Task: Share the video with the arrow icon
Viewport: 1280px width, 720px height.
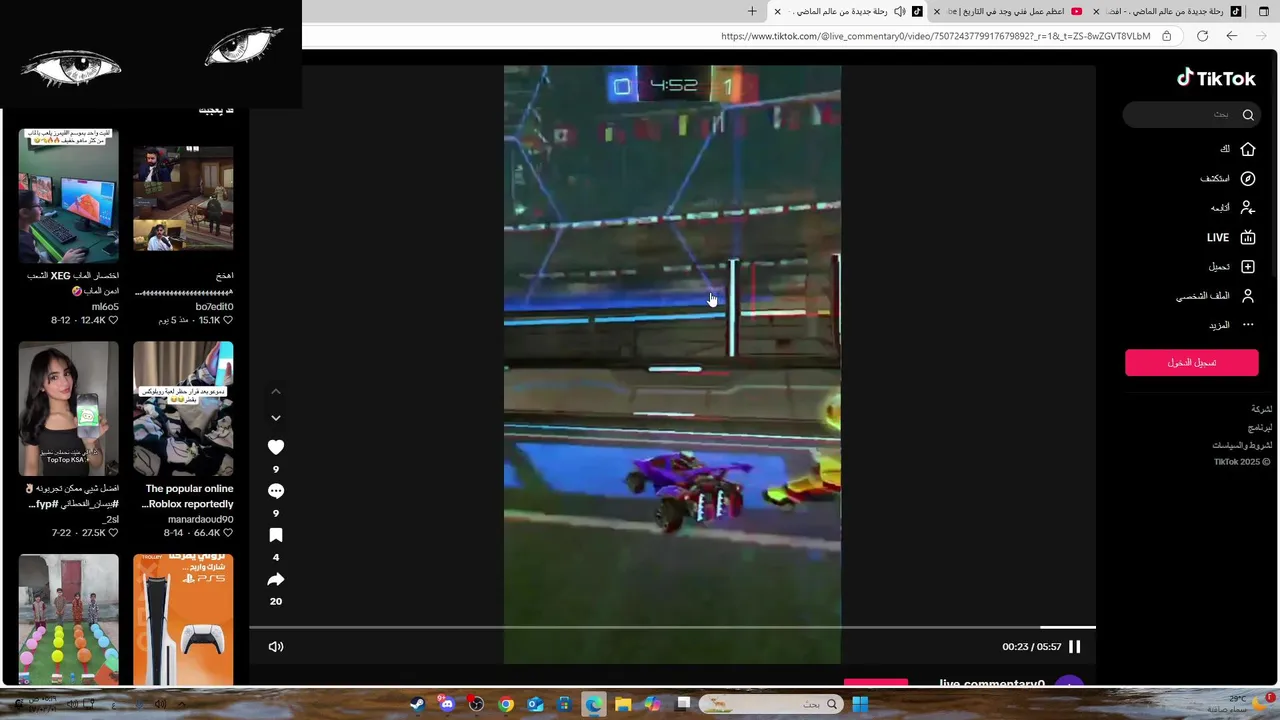Action: tap(276, 579)
